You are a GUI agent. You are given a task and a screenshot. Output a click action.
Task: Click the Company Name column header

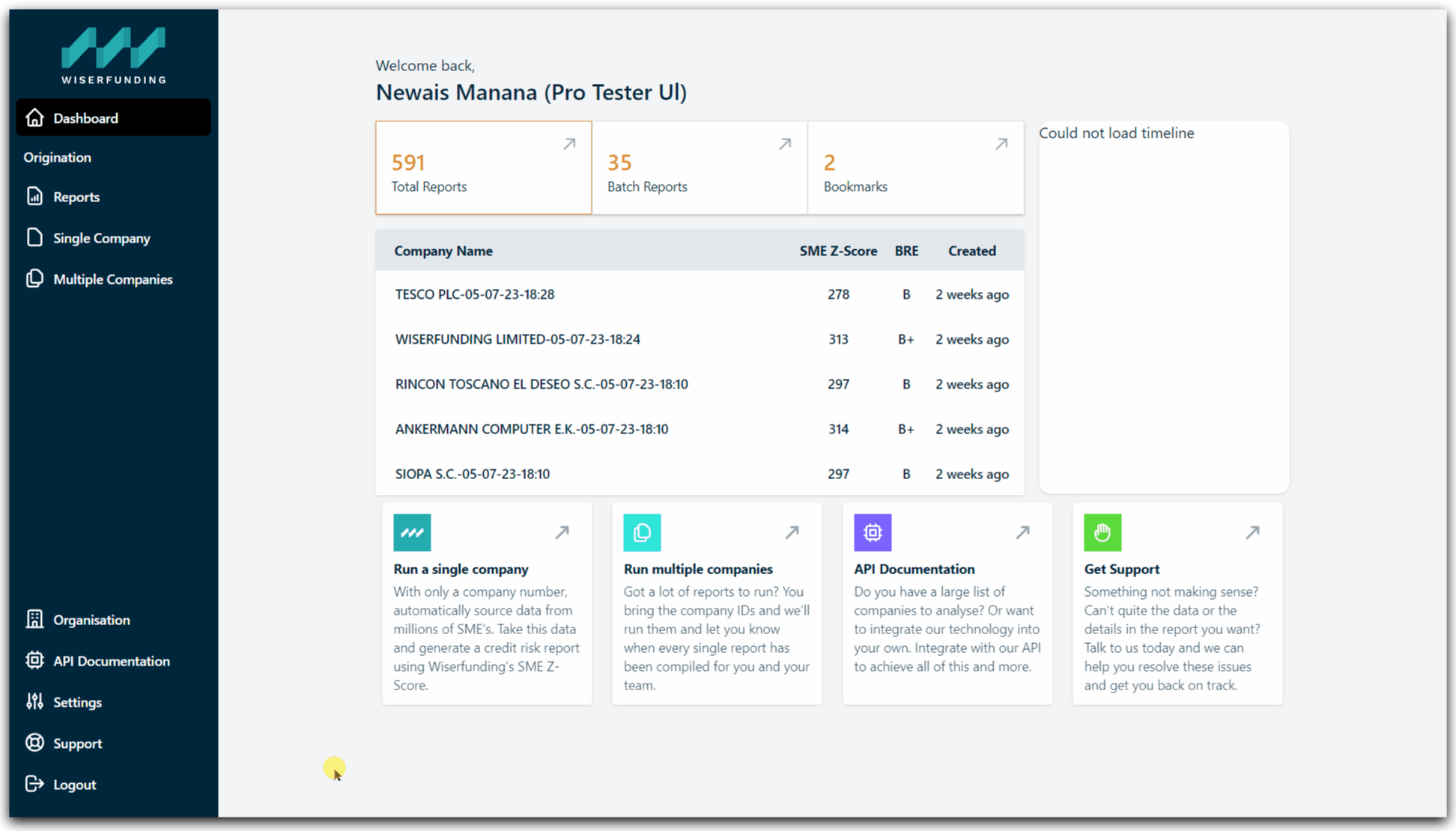coord(443,251)
